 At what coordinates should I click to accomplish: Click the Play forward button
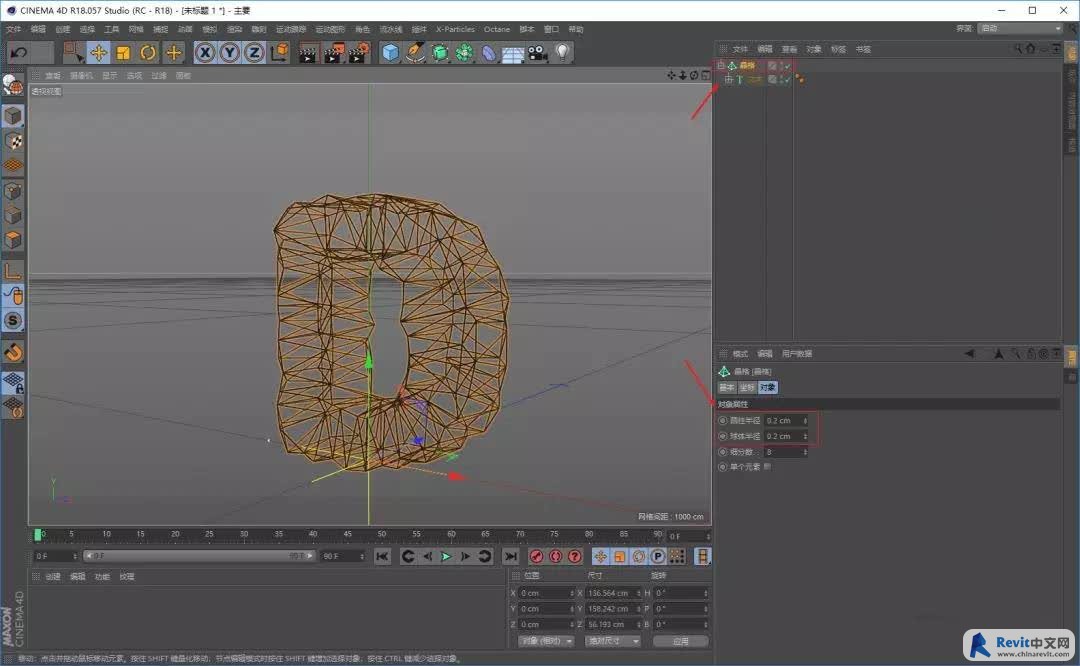point(446,556)
